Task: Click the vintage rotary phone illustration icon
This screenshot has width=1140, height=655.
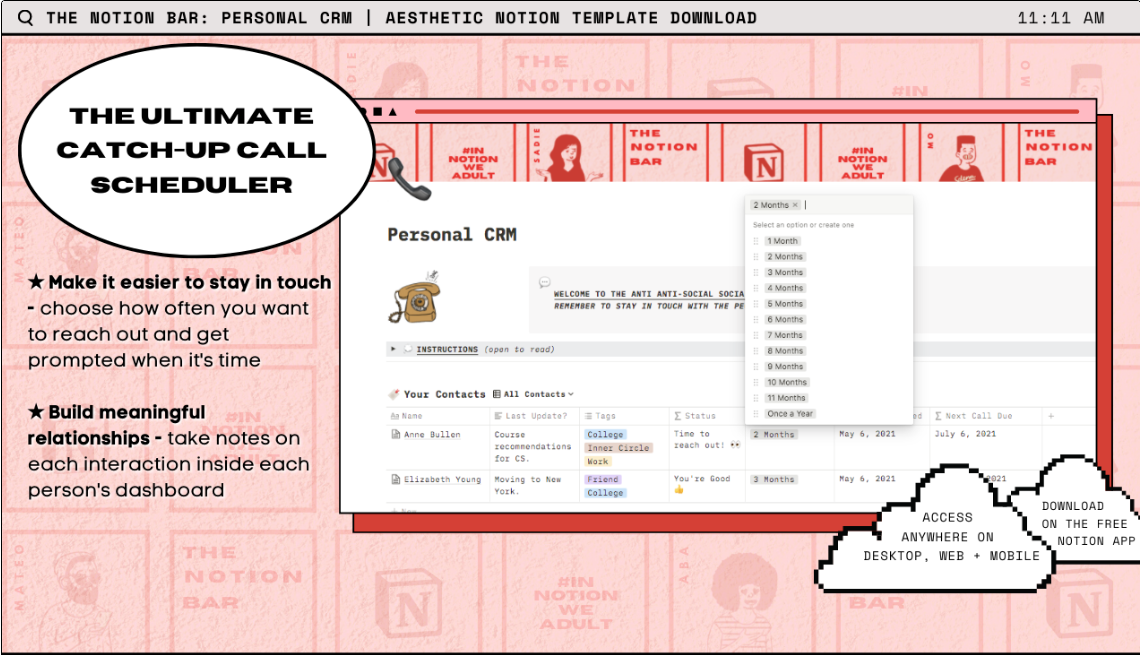Action: tap(416, 301)
